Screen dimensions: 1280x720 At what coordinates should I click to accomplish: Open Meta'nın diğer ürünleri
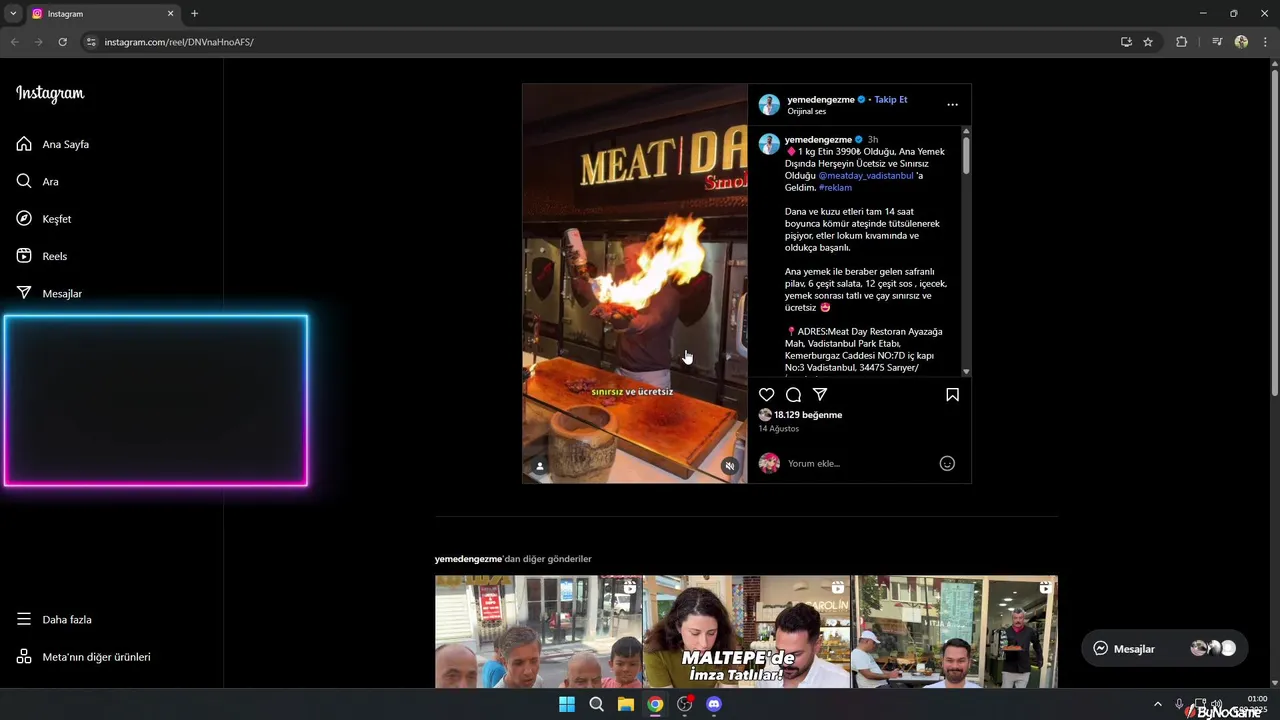[x=83, y=657]
